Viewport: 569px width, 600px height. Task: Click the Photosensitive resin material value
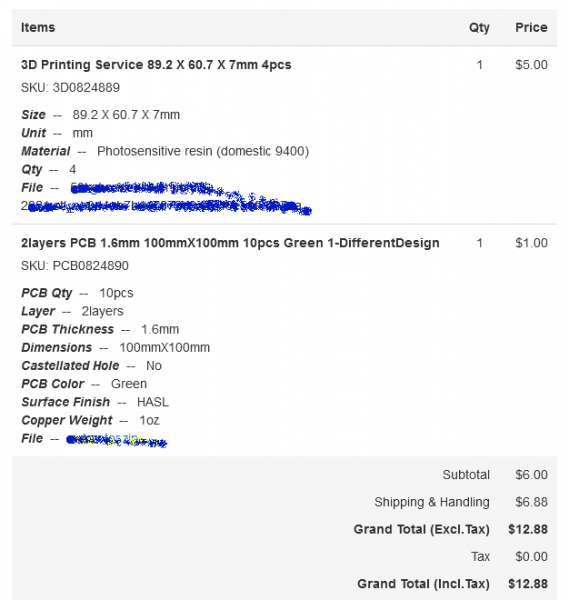click(203, 151)
